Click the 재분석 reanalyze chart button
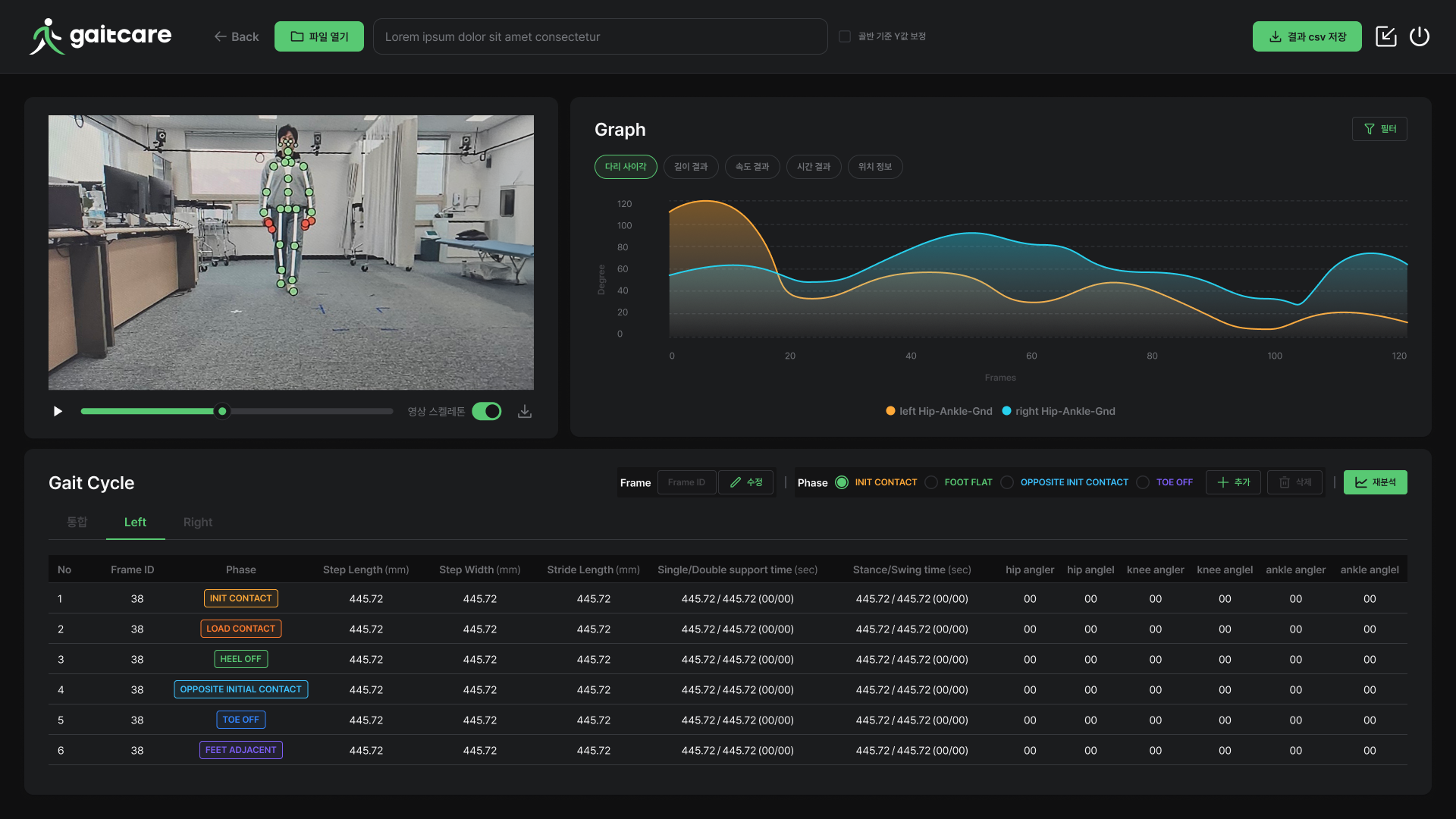This screenshot has height=819, width=1456. [x=1375, y=482]
